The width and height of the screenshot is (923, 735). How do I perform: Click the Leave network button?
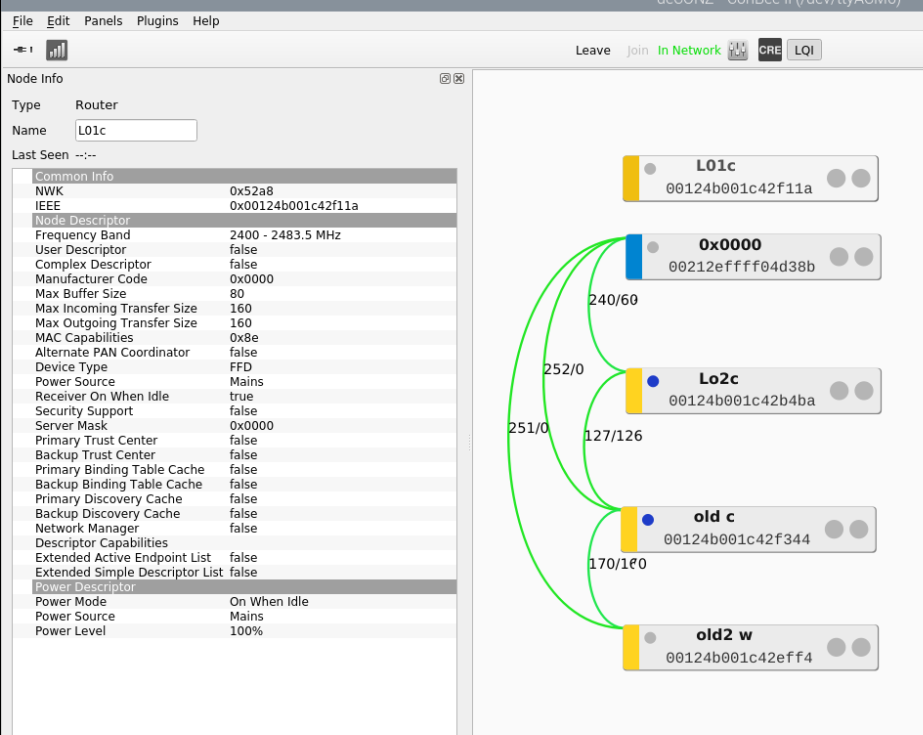[593, 51]
